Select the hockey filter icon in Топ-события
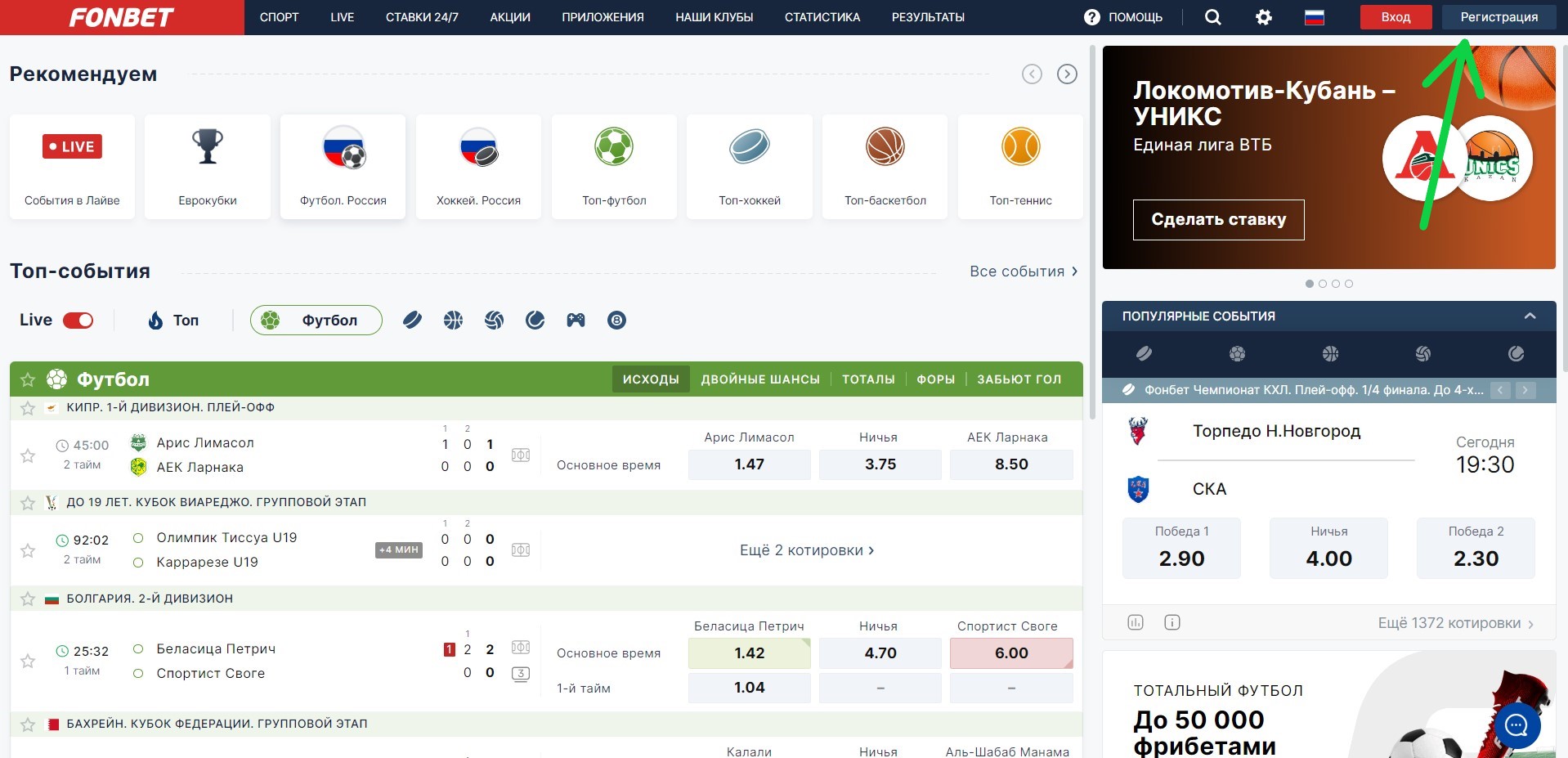The image size is (1568, 758). [x=413, y=321]
